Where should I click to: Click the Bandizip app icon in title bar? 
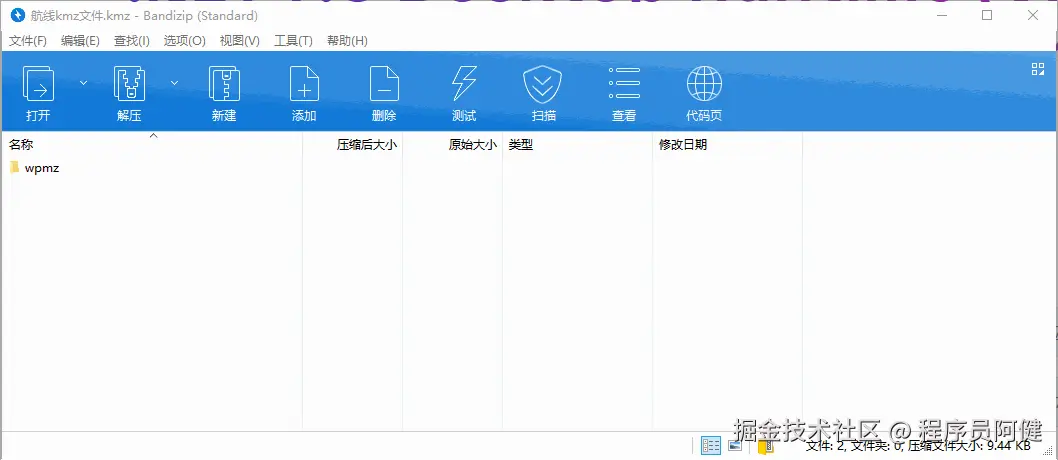point(18,15)
